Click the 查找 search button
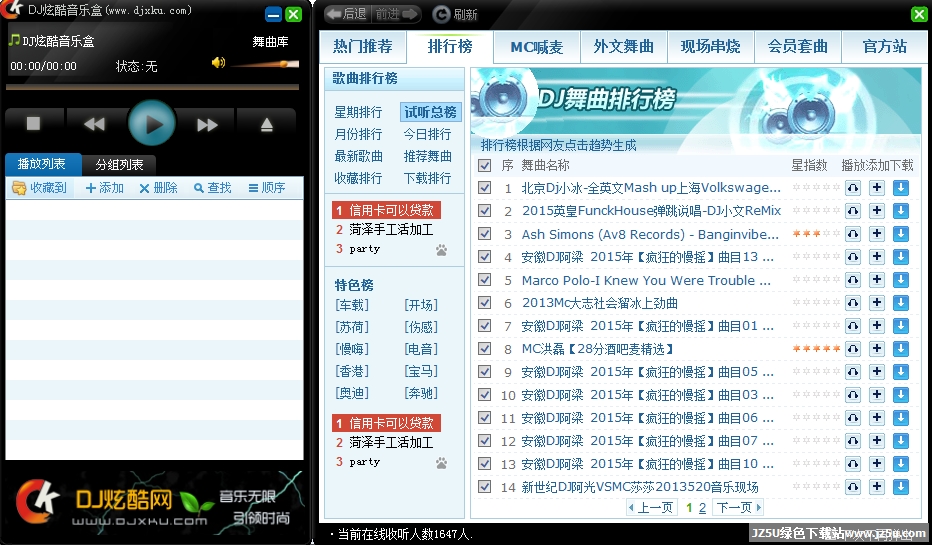The width and height of the screenshot is (932, 545). pos(212,188)
